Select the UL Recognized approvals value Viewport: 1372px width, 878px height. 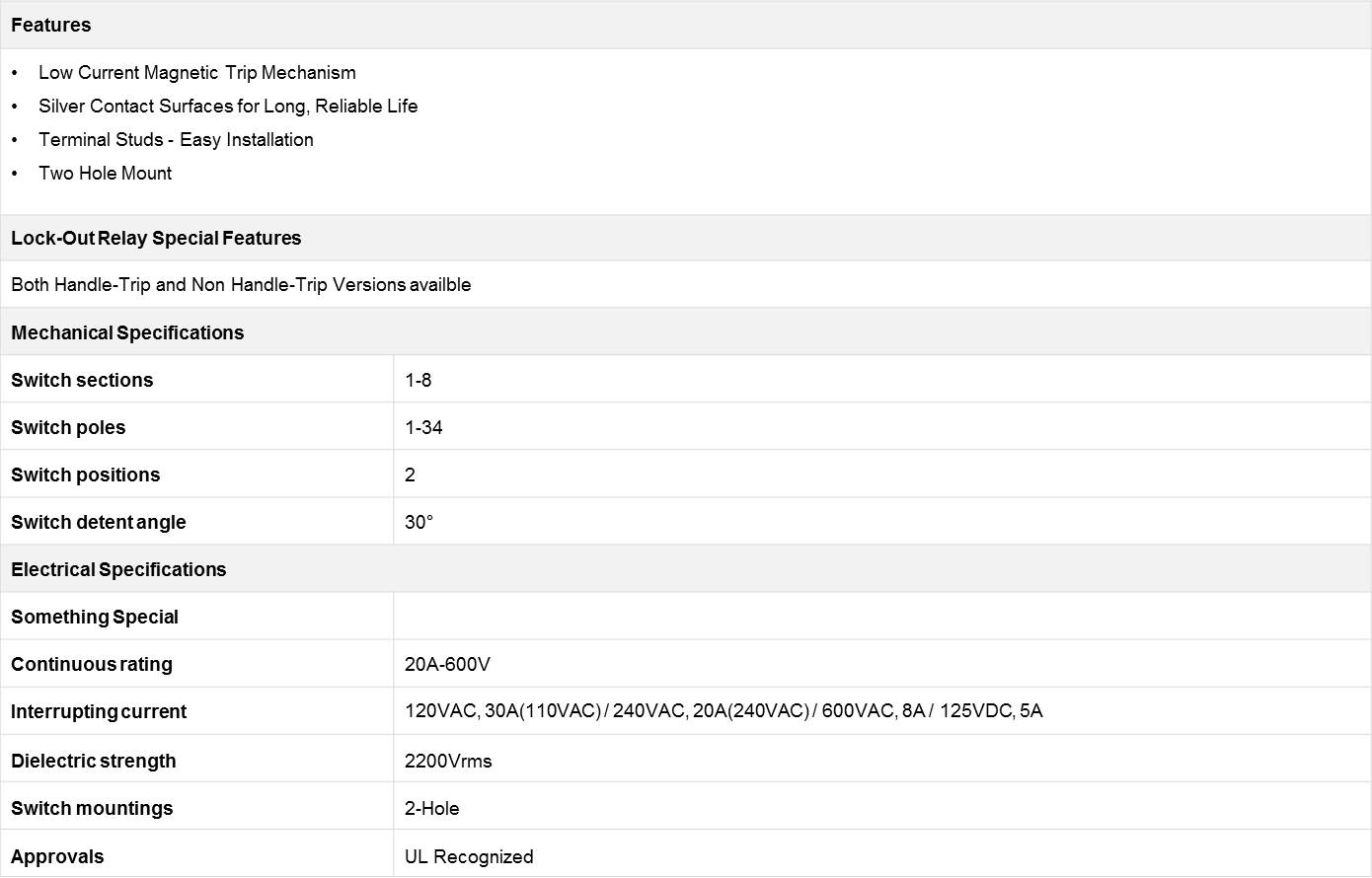[469, 857]
